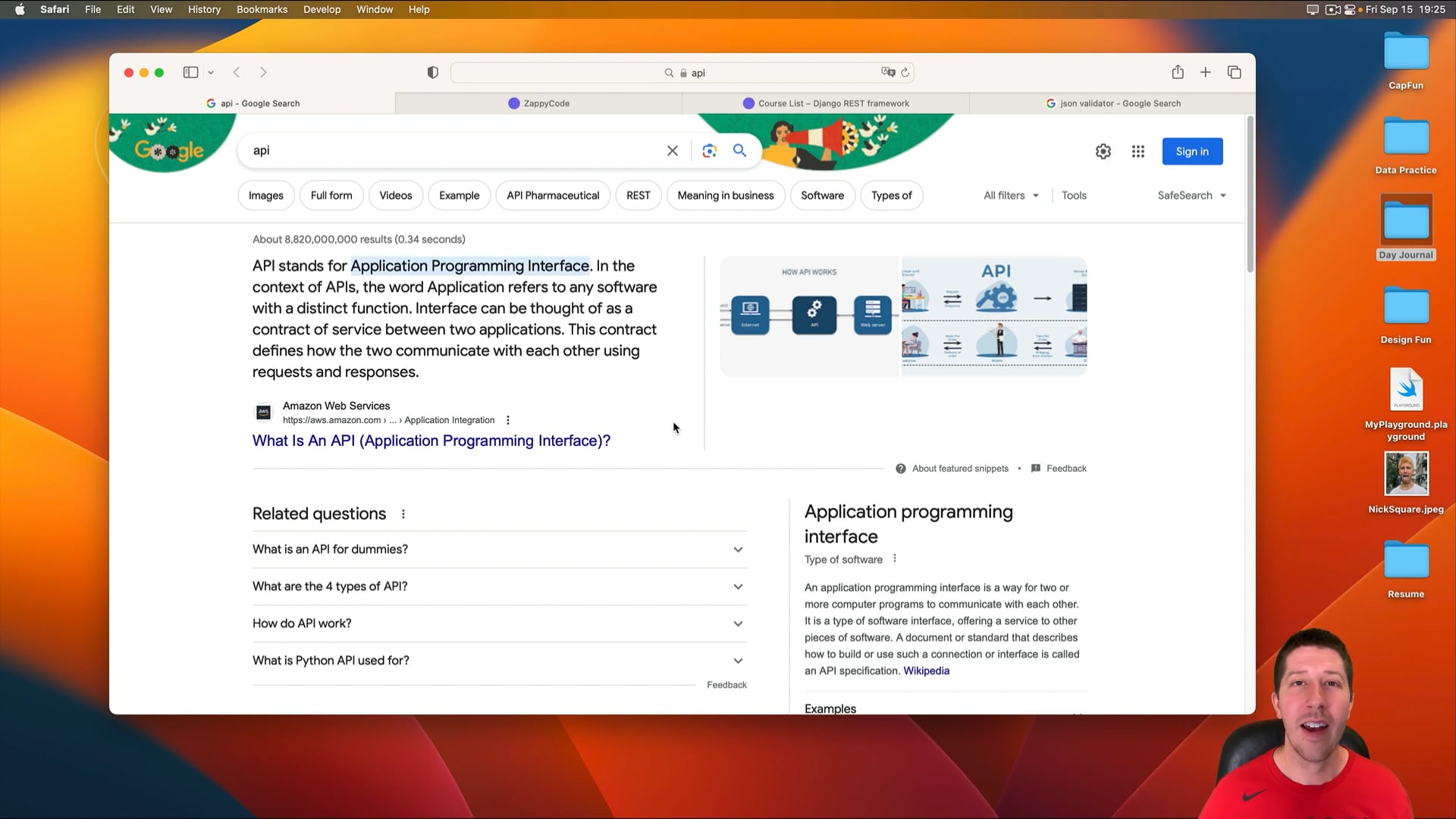This screenshot has height=819, width=1456.
Task: Go forward using the forward arrow
Action: [x=263, y=73]
